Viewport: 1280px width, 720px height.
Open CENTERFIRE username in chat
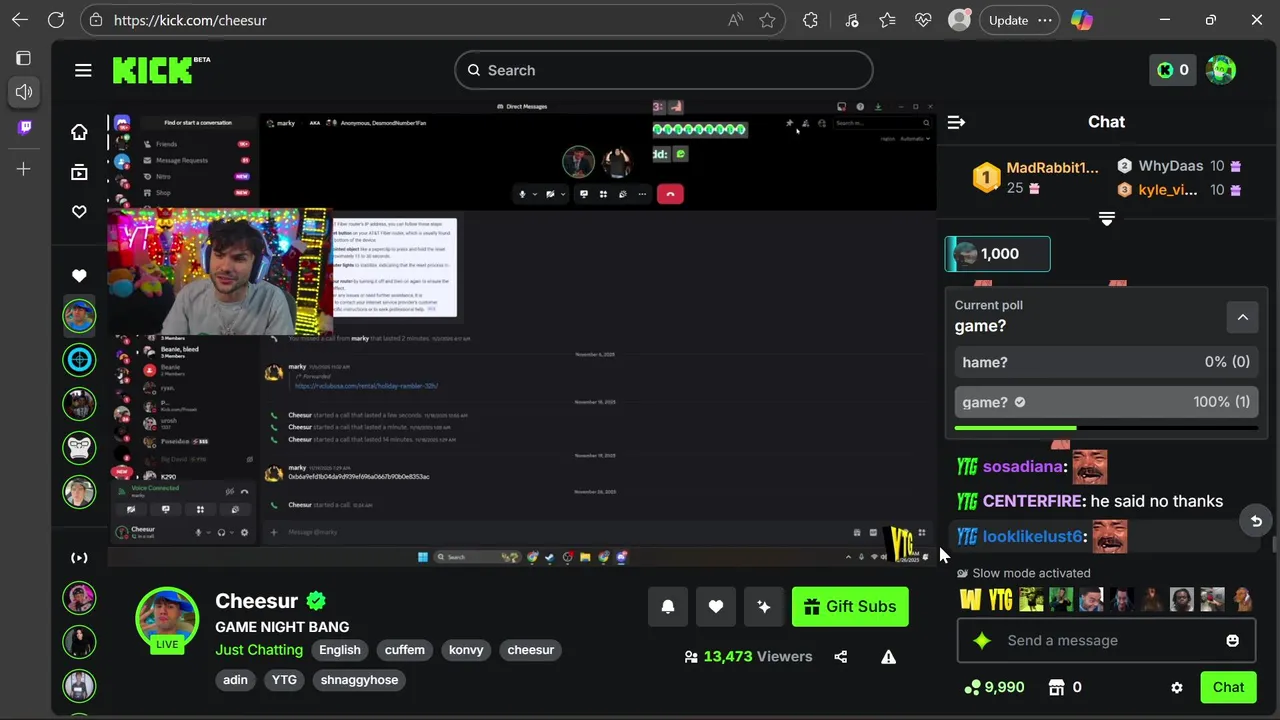coord(1032,501)
